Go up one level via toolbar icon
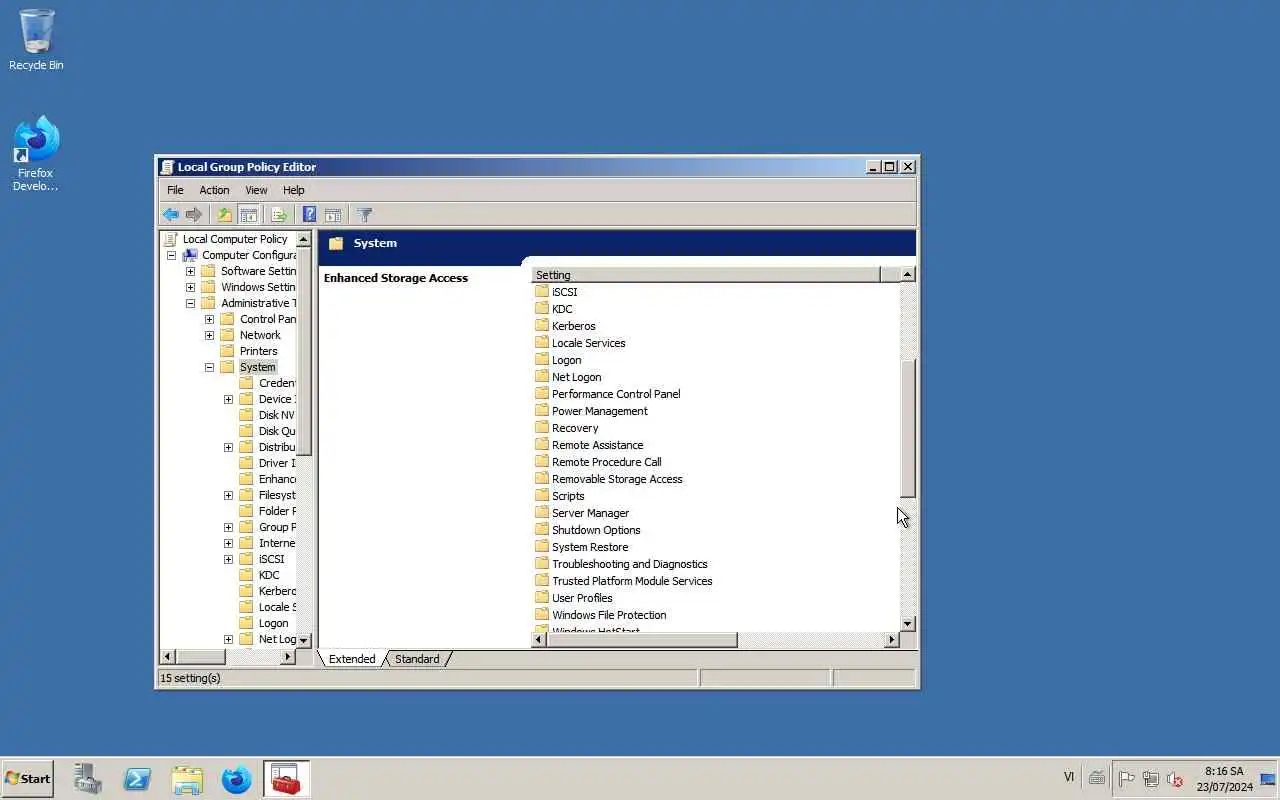The width and height of the screenshot is (1280, 800). [225, 215]
